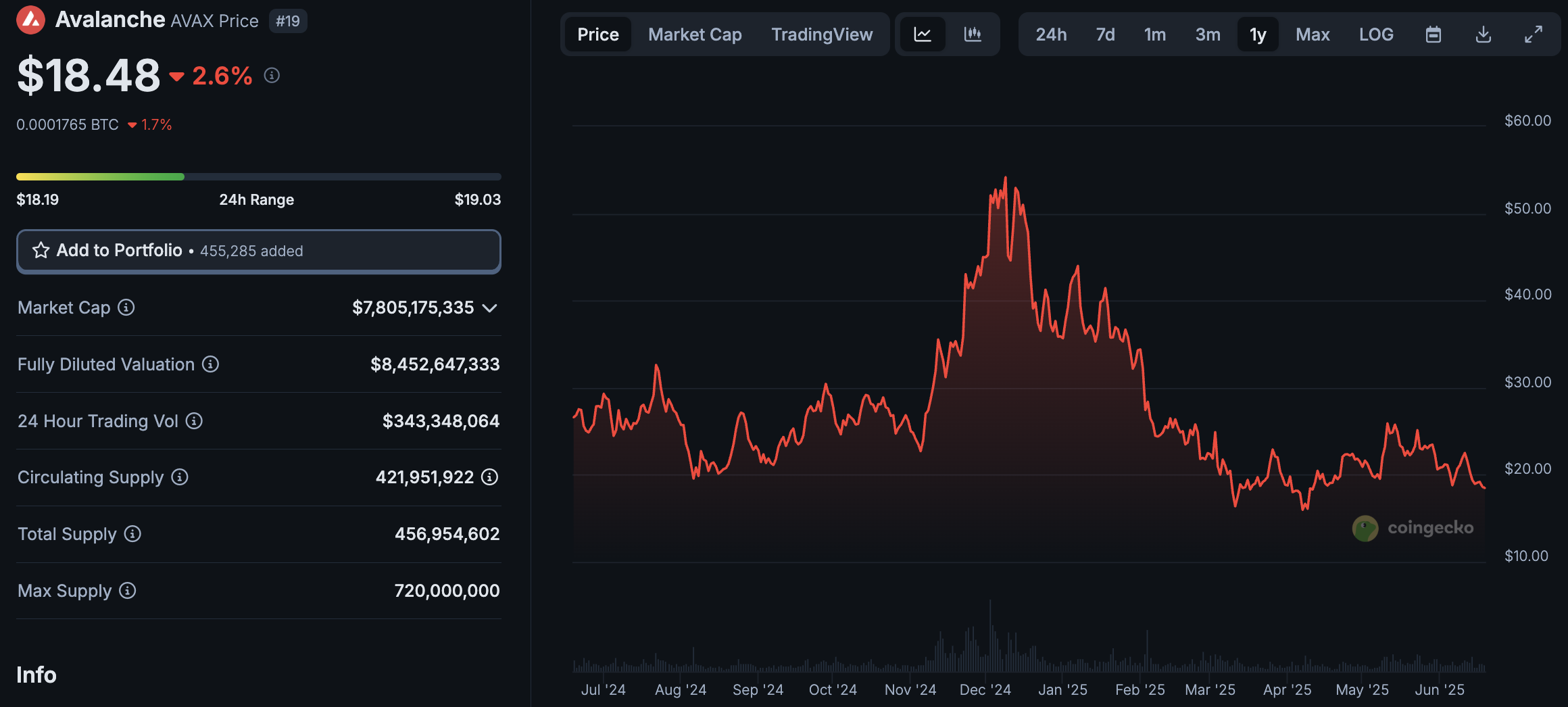The image size is (1568, 707).
Task: Click the star icon in Add to Portfolio
Action: coord(41,251)
